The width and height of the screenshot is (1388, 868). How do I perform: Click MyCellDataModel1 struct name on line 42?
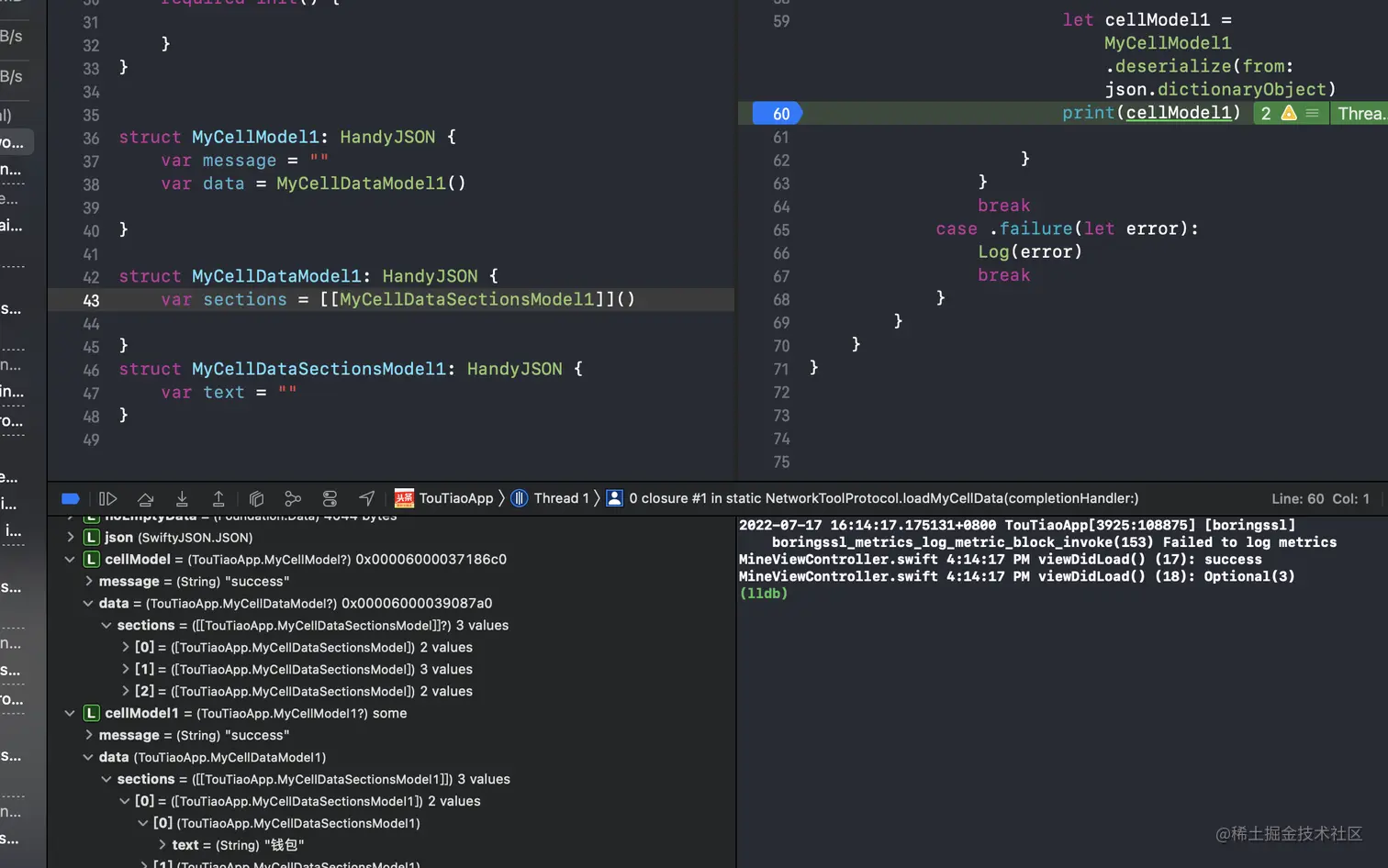pyautogui.click(x=276, y=276)
